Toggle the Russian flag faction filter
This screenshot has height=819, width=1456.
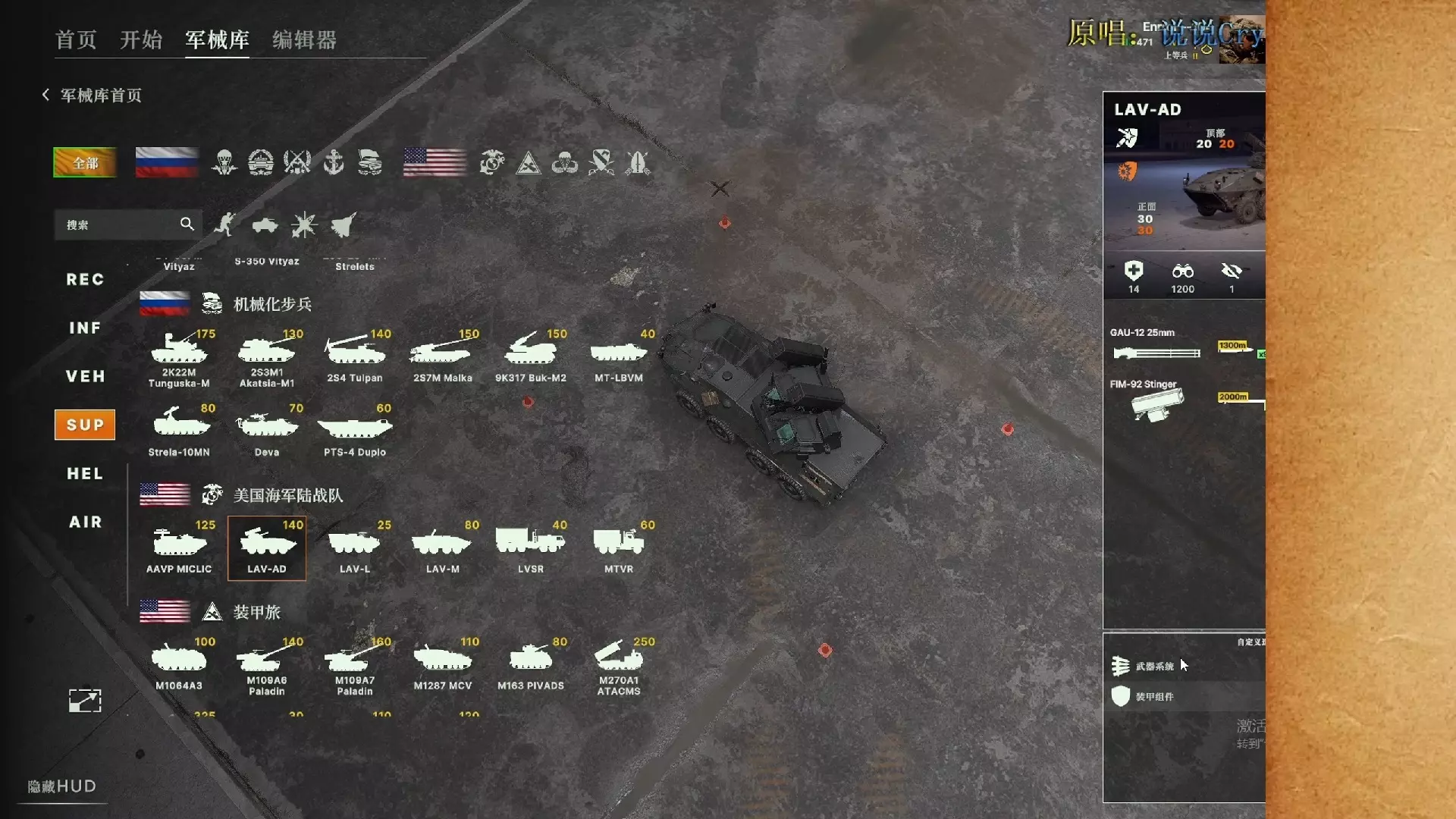pyautogui.click(x=167, y=162)
